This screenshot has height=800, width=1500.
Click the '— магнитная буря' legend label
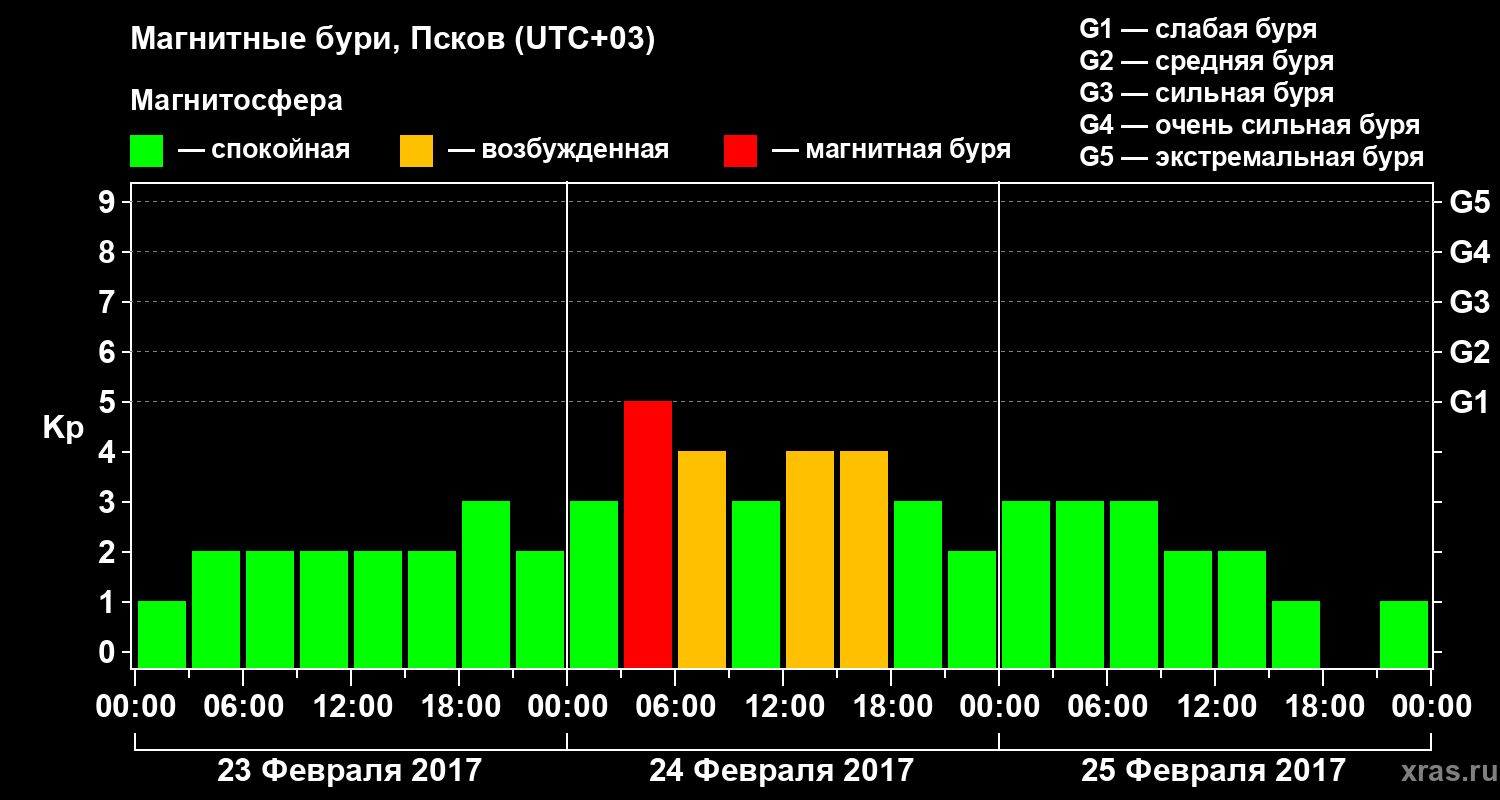tap(892, 150)
